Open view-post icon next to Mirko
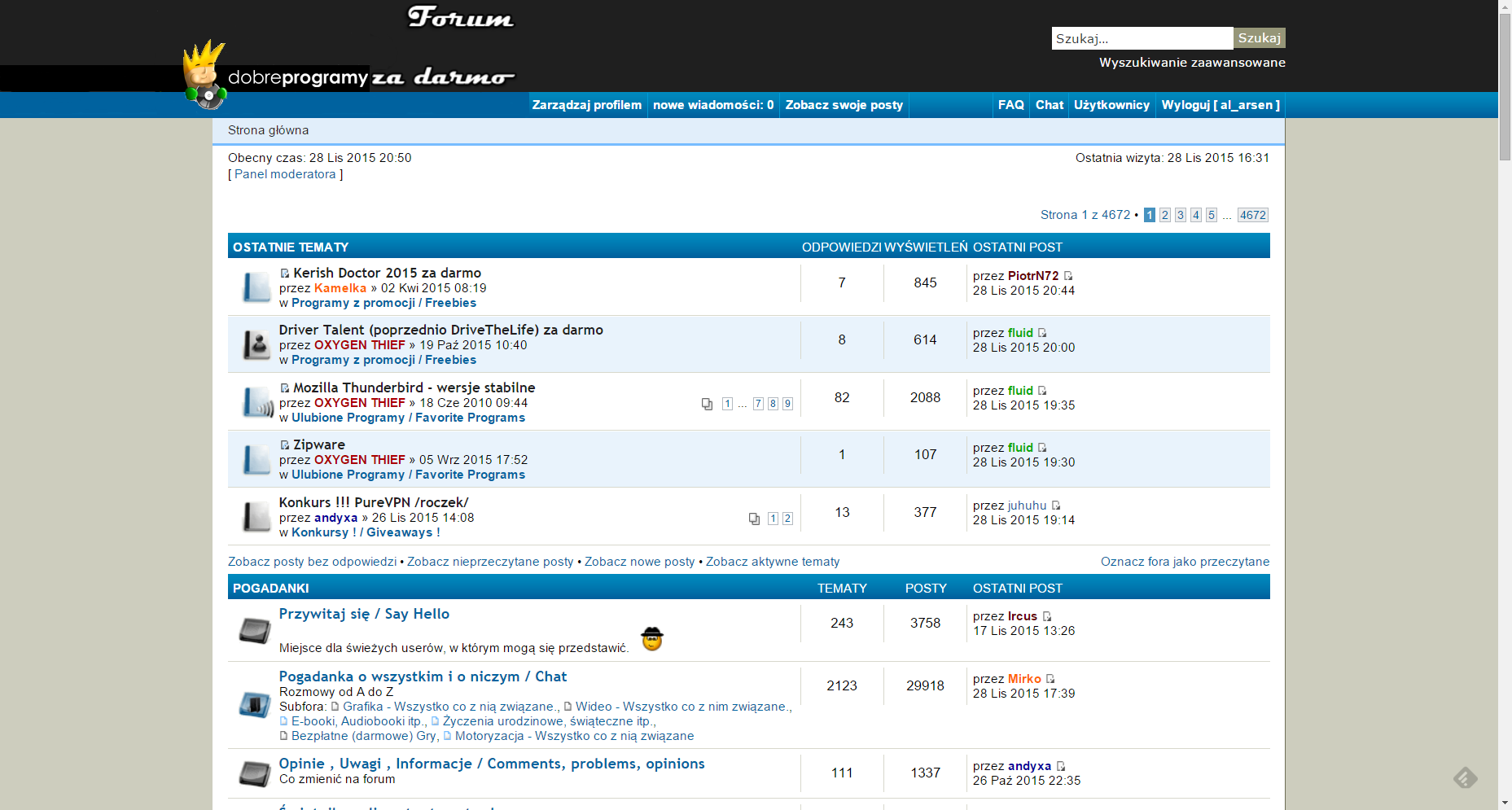This screenshot has height=810, width=1512. (x=1050, y=679)
